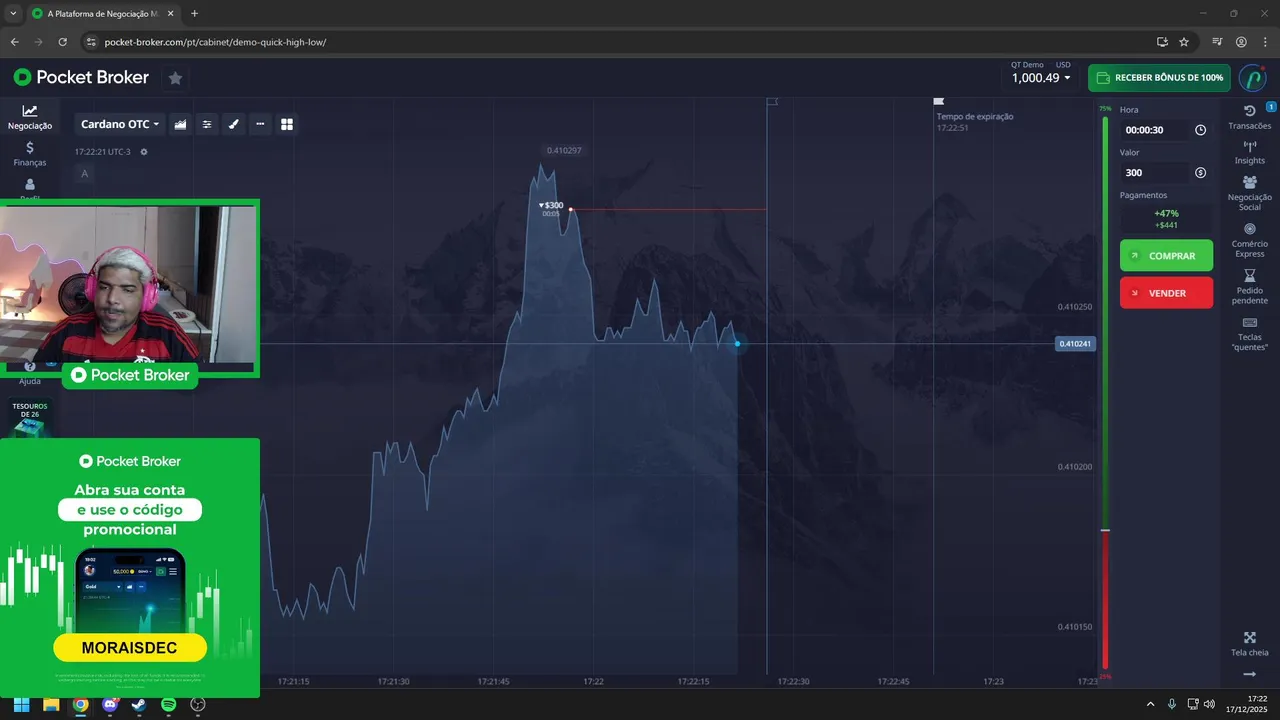The image size is (1280, 720).
Task: Click the trader sentiment bar
Action: click(x=1105, y=391)
